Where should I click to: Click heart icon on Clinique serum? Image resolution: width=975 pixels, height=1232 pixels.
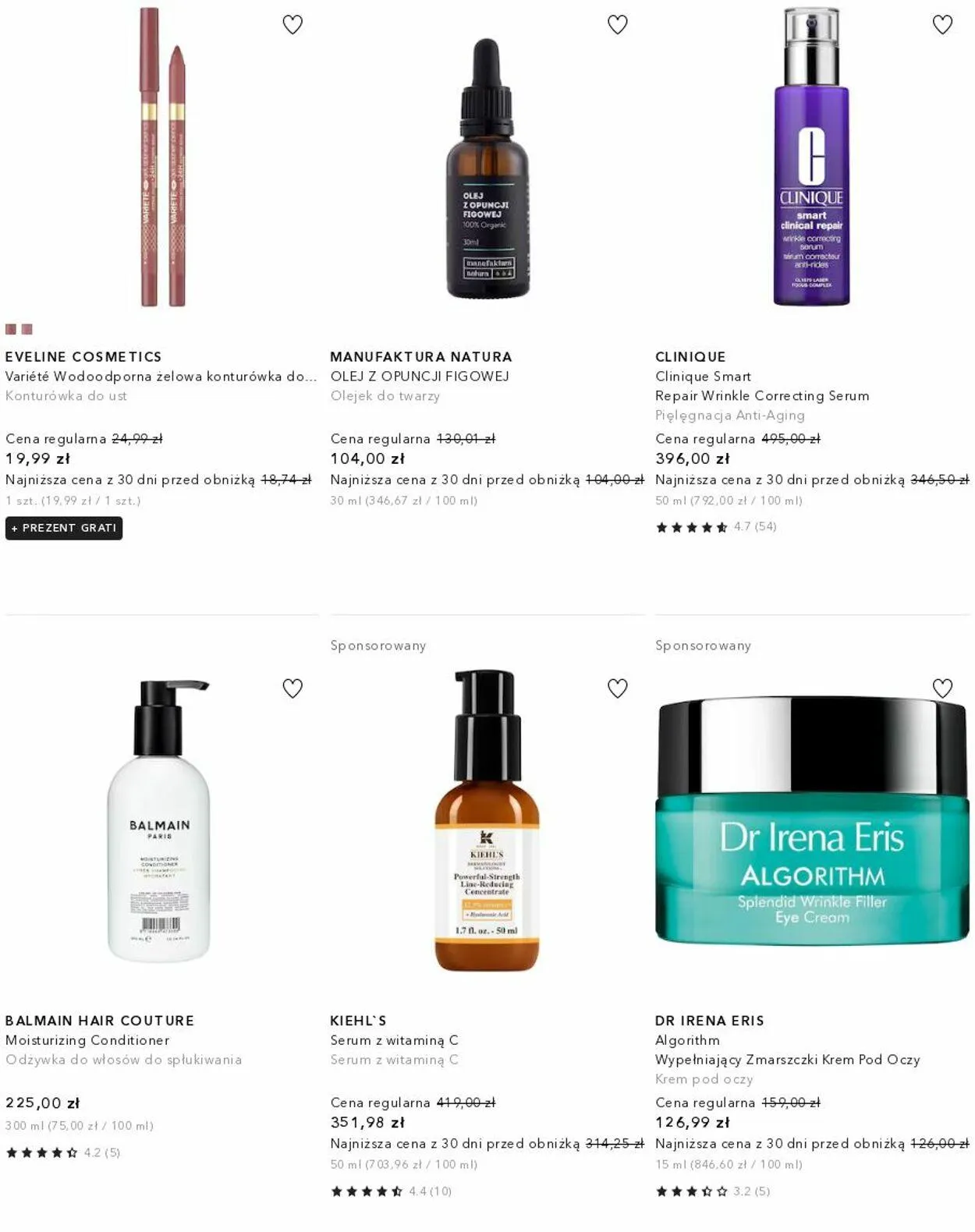tap(943, 25)
